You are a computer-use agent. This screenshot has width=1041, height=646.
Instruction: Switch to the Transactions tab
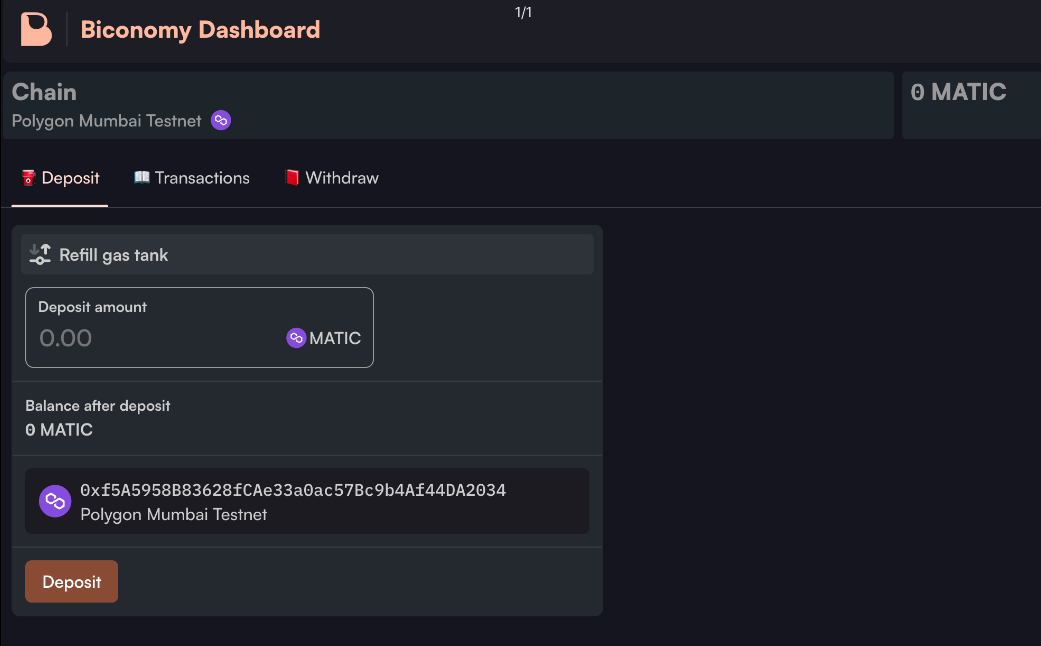point(202,178)
